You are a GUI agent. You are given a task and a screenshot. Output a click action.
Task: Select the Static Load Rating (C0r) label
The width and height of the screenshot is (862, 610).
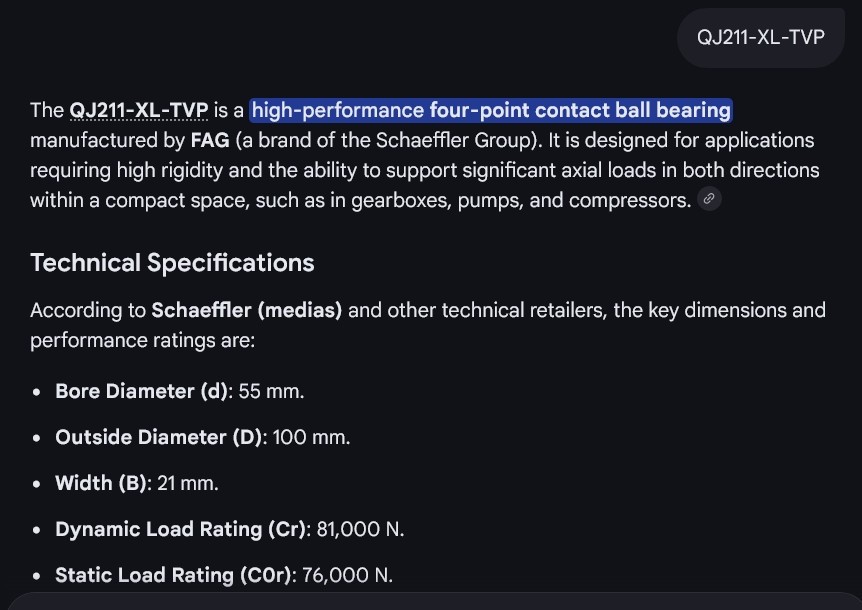tap(173, 575)
